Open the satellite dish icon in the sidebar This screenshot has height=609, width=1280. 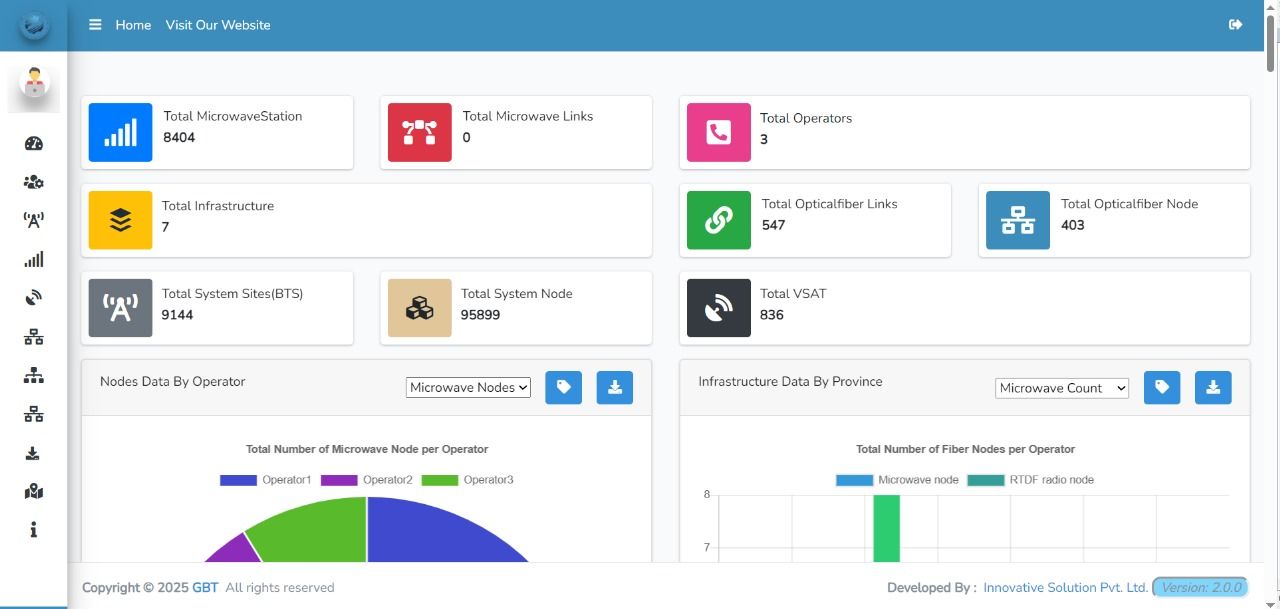point(34,298)
